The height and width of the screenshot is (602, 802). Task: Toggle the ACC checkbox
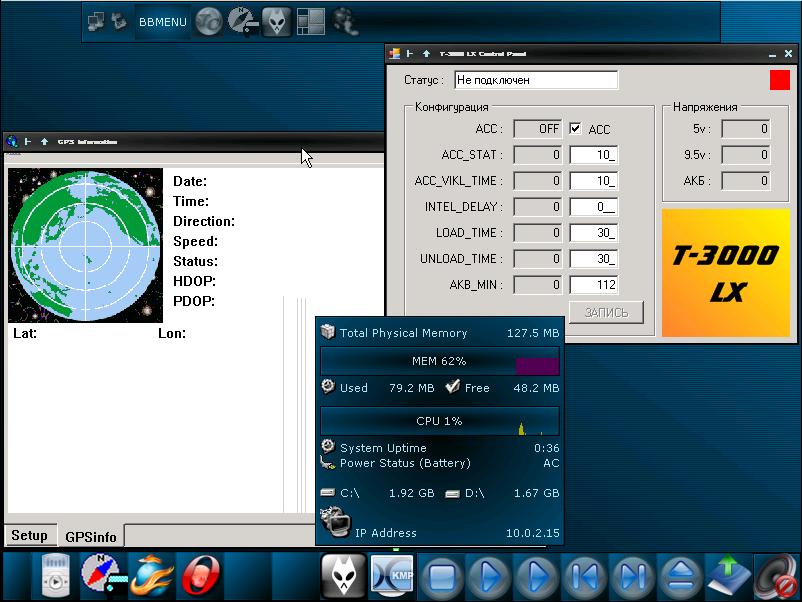575,128
